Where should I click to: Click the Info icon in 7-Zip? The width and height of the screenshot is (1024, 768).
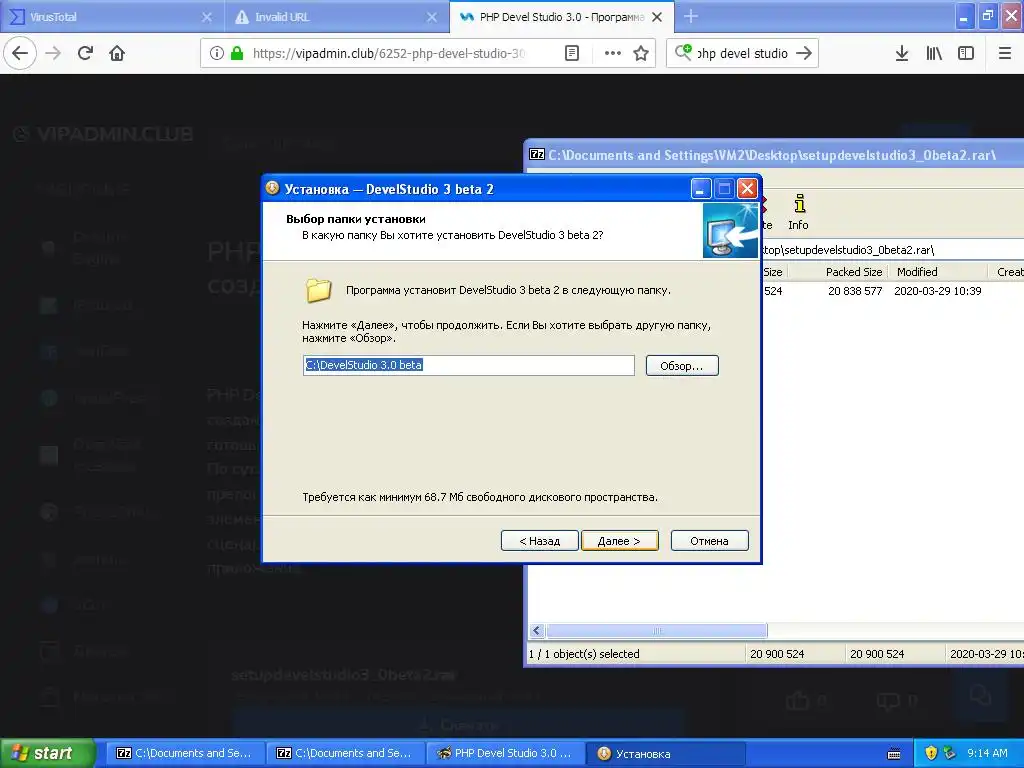(798, 212)
